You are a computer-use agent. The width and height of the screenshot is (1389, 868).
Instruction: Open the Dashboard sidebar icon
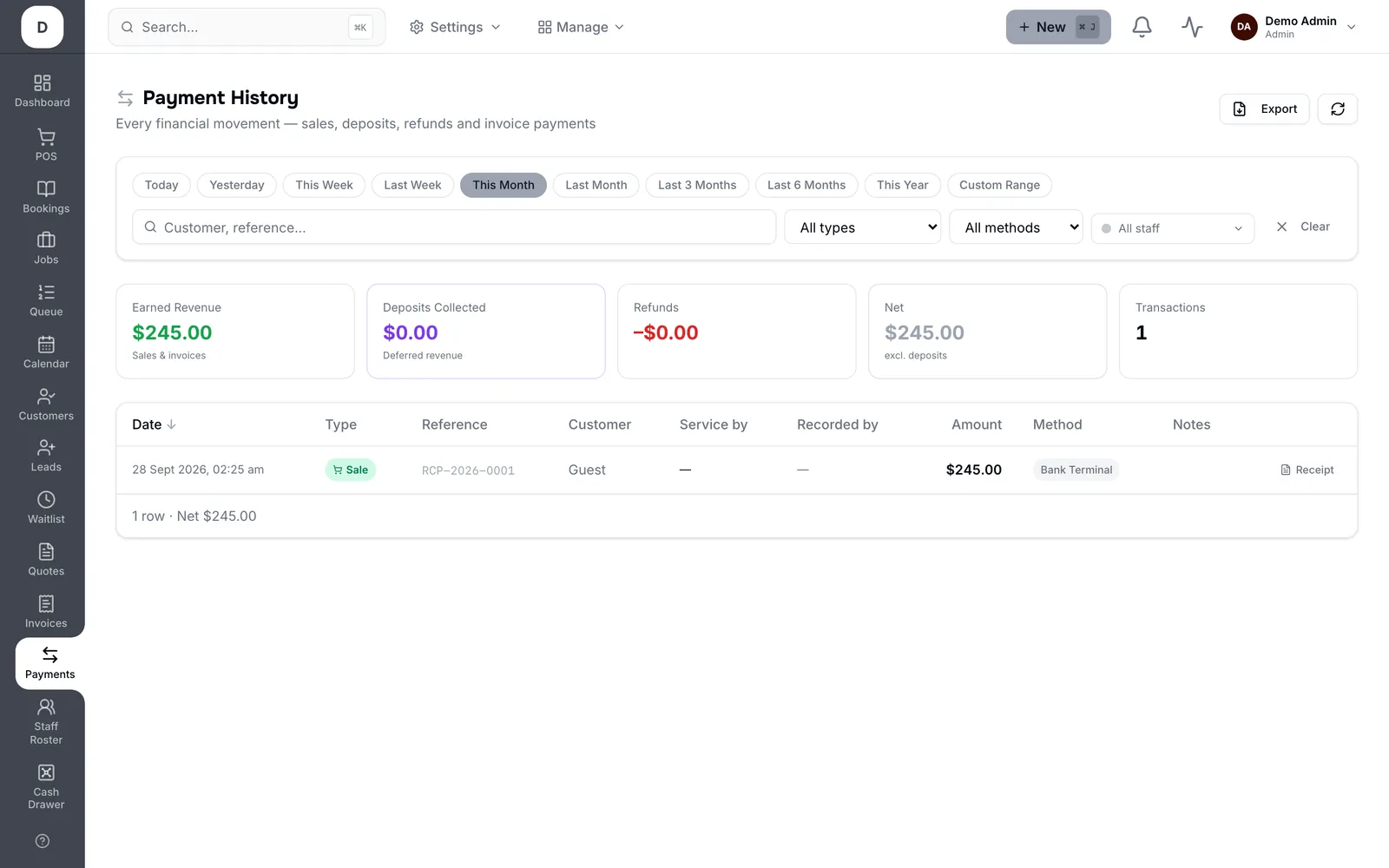click(x=42, y=91)
